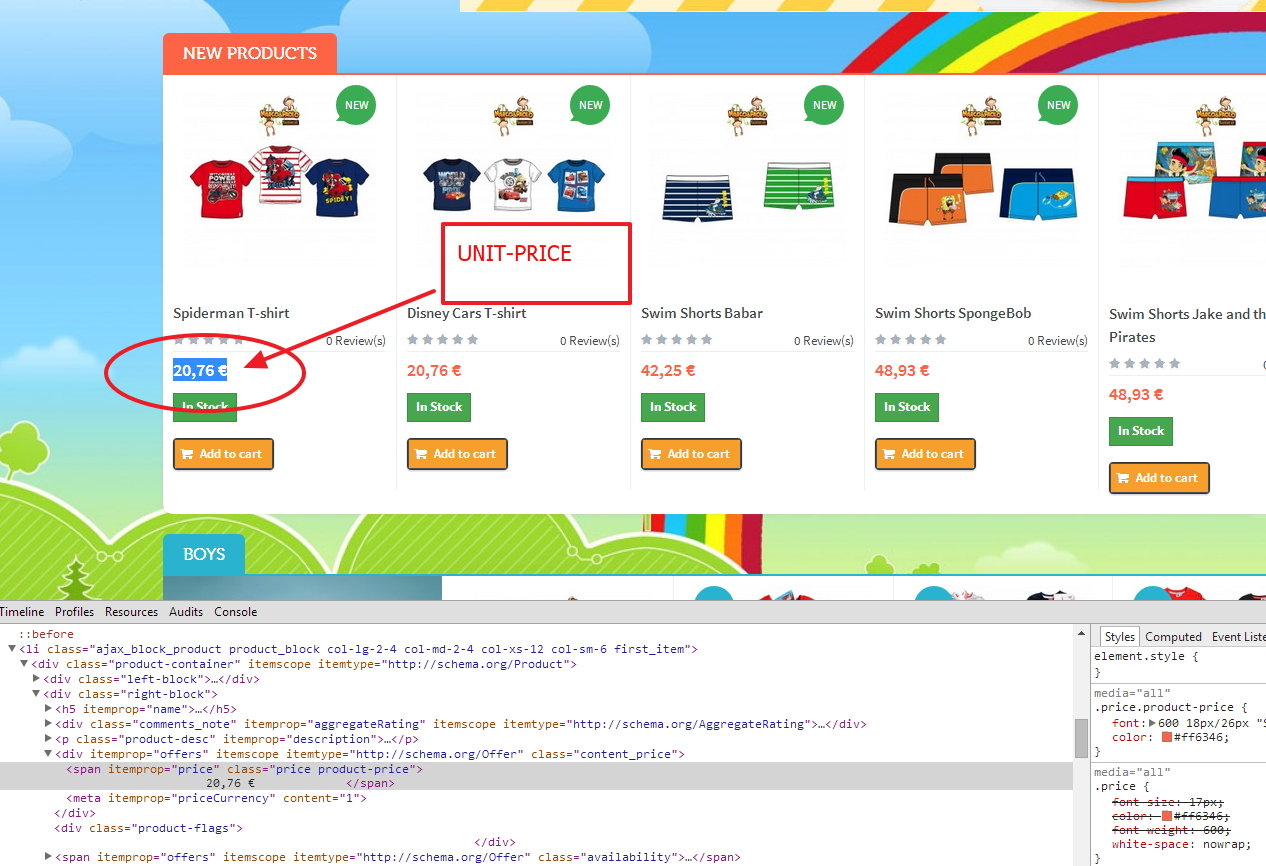Screen dimensions: 1266x866
Task: Click the 0 Review(s) text for Spiderman T-shirt
Action: 355,341
